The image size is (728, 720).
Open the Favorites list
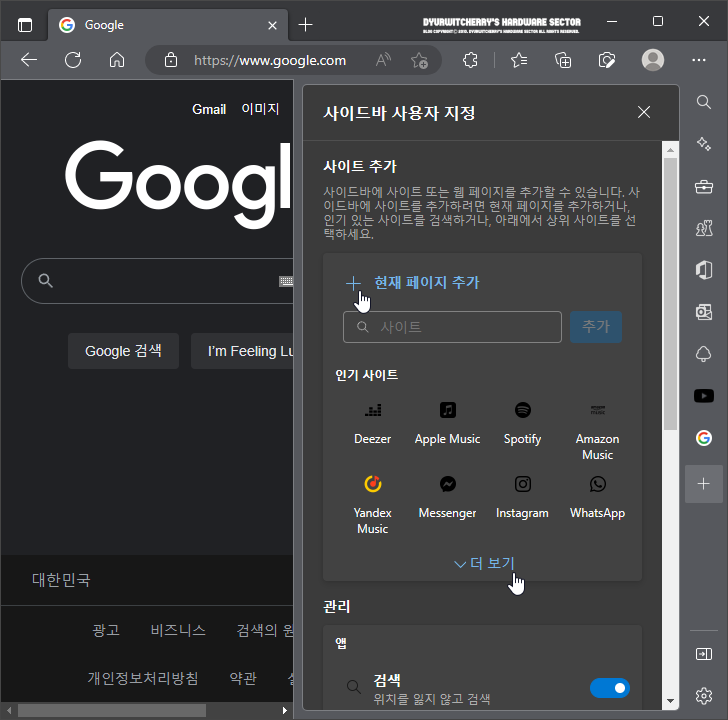(519, 60)
